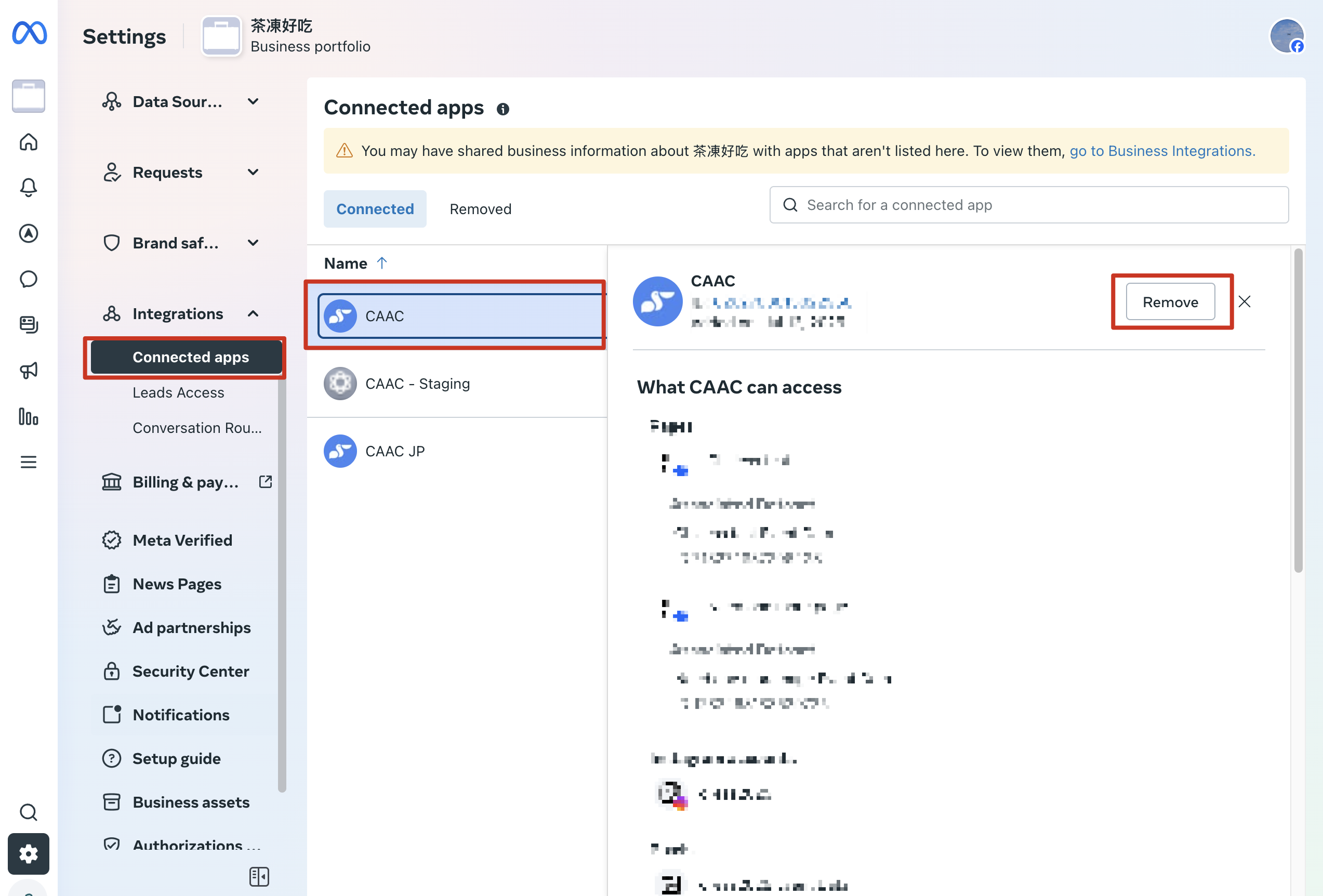Go to Home icon in left rail
This screenshot has width=1323, height=896.
(29, 142)
